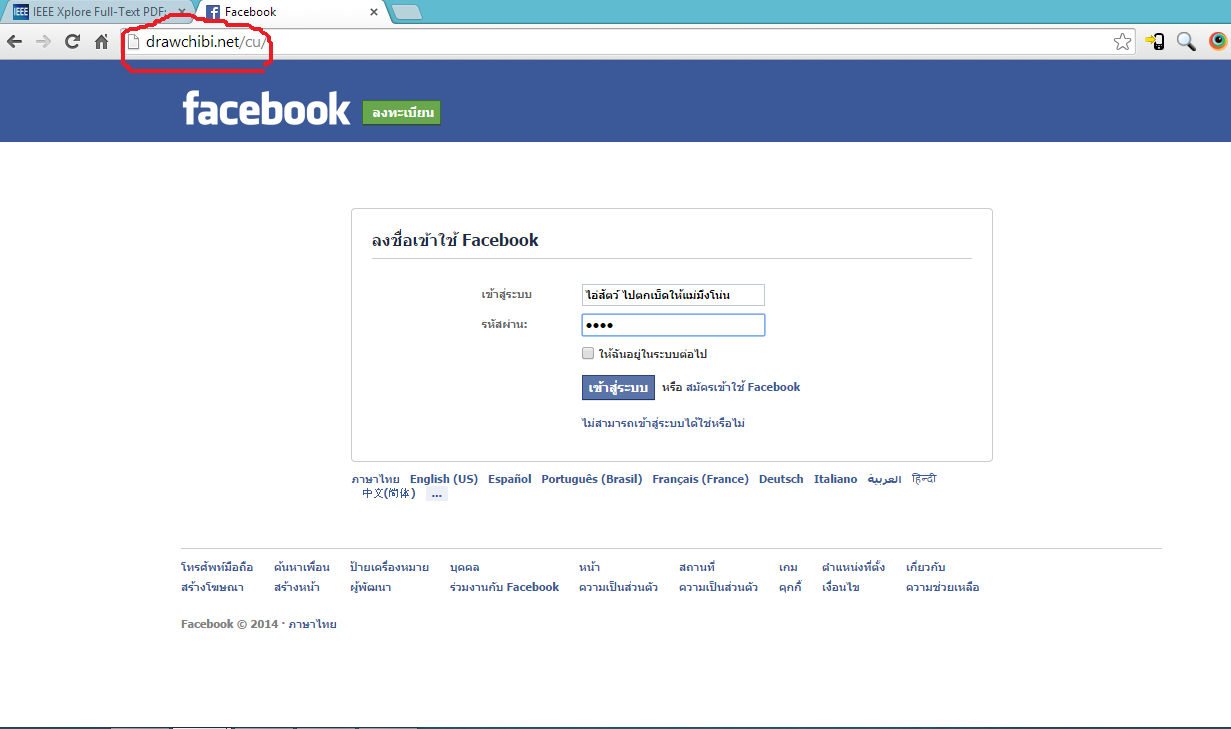Click the สถานที่ footer link
The height and width of the screenshot is (729, 1231).
tap(697, 567)
